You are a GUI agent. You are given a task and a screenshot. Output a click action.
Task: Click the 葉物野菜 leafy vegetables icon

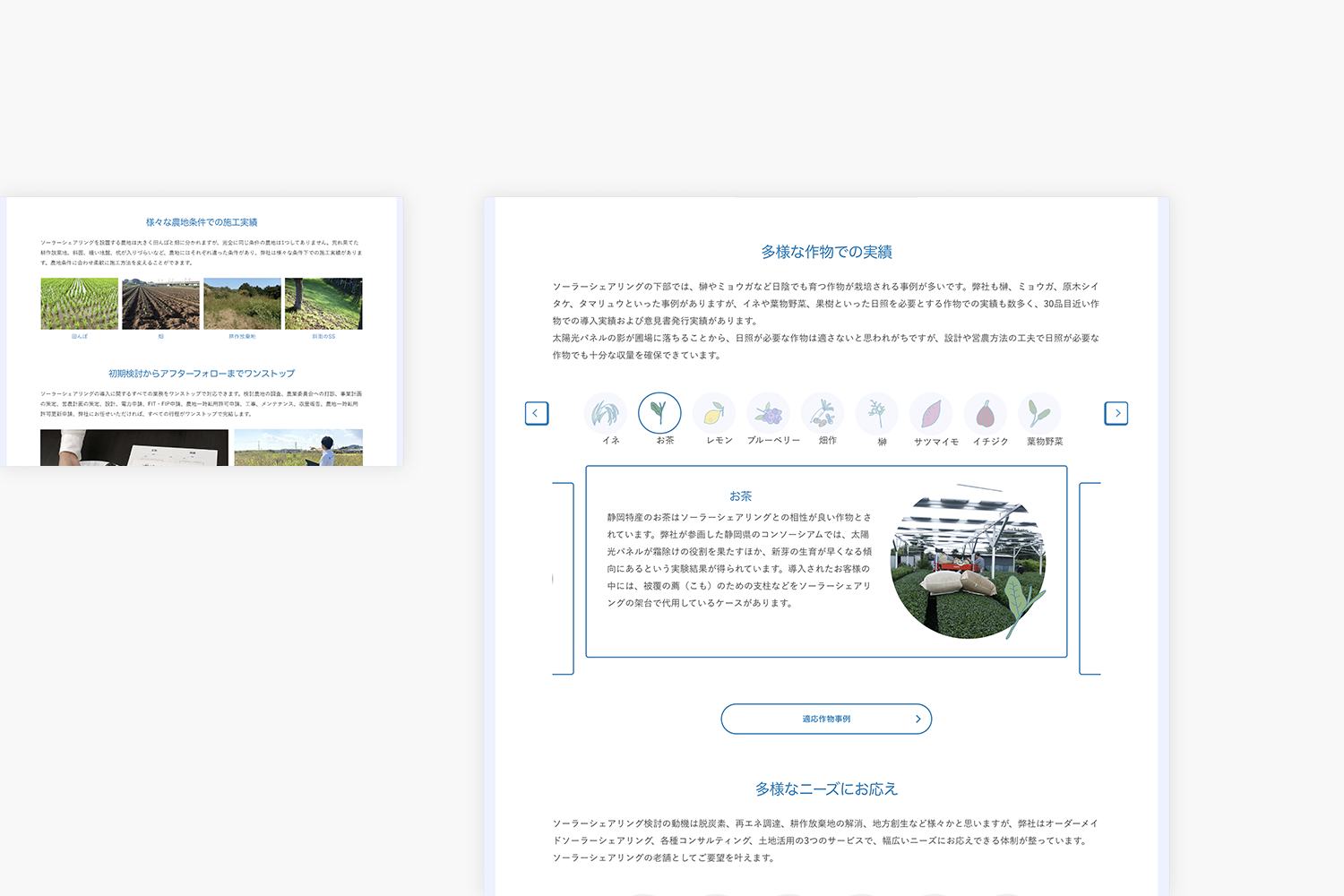(x=1040, y=413)
